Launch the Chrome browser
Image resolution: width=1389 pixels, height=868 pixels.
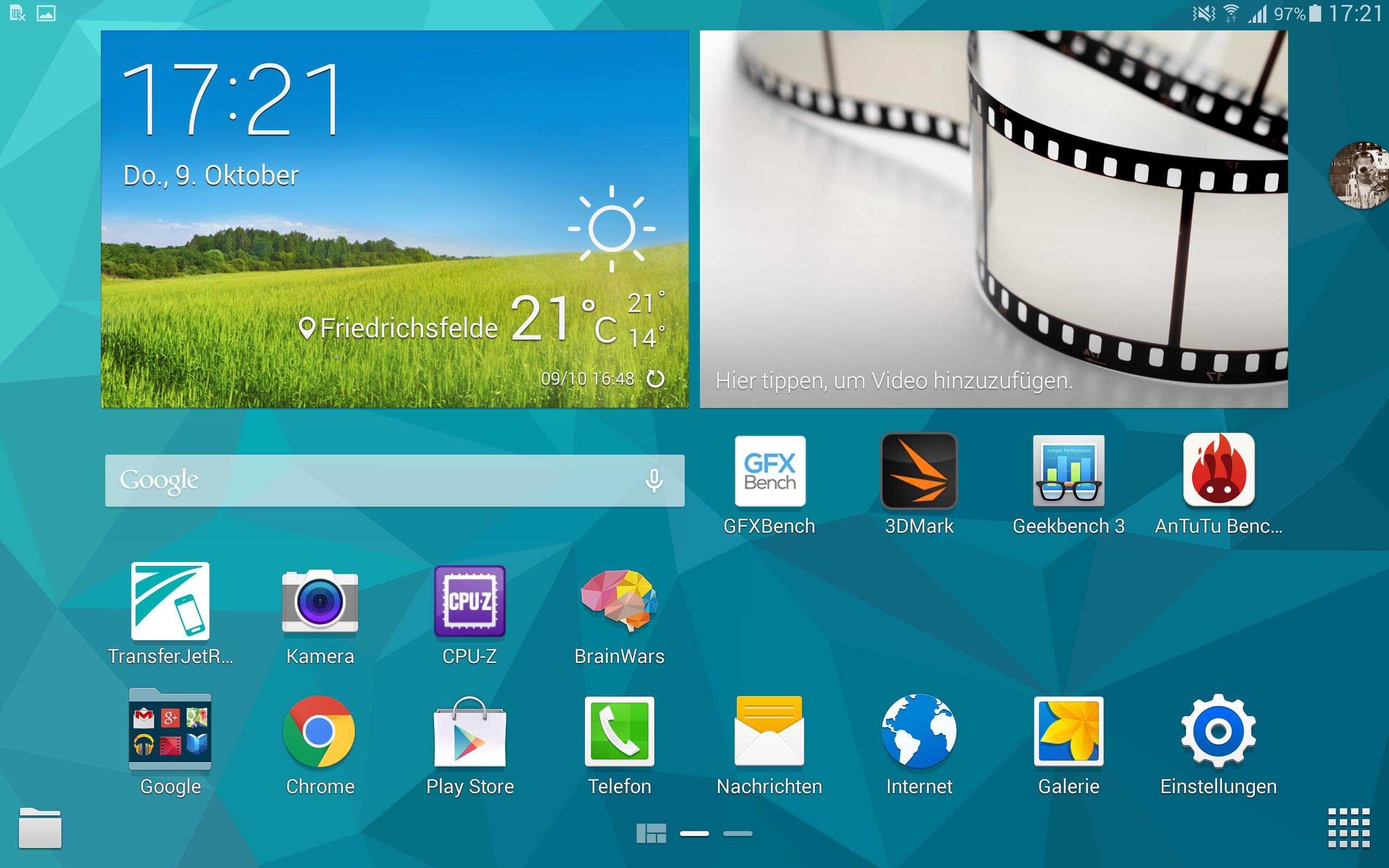click(x=319, y=731)
